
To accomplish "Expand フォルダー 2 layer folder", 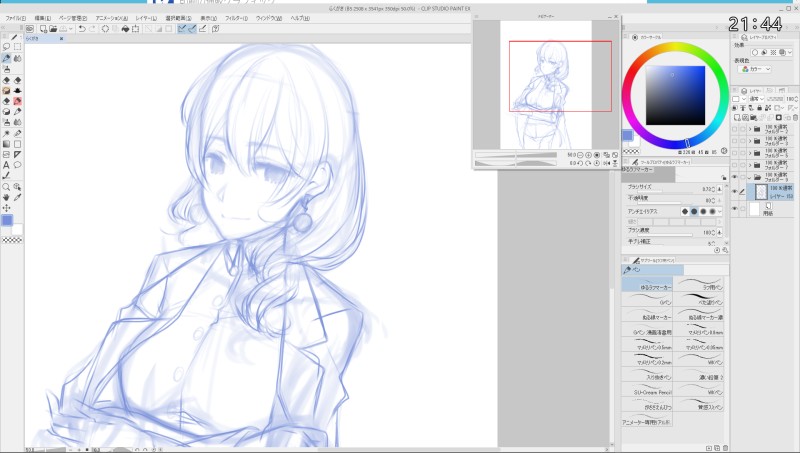I will point(750,129).
